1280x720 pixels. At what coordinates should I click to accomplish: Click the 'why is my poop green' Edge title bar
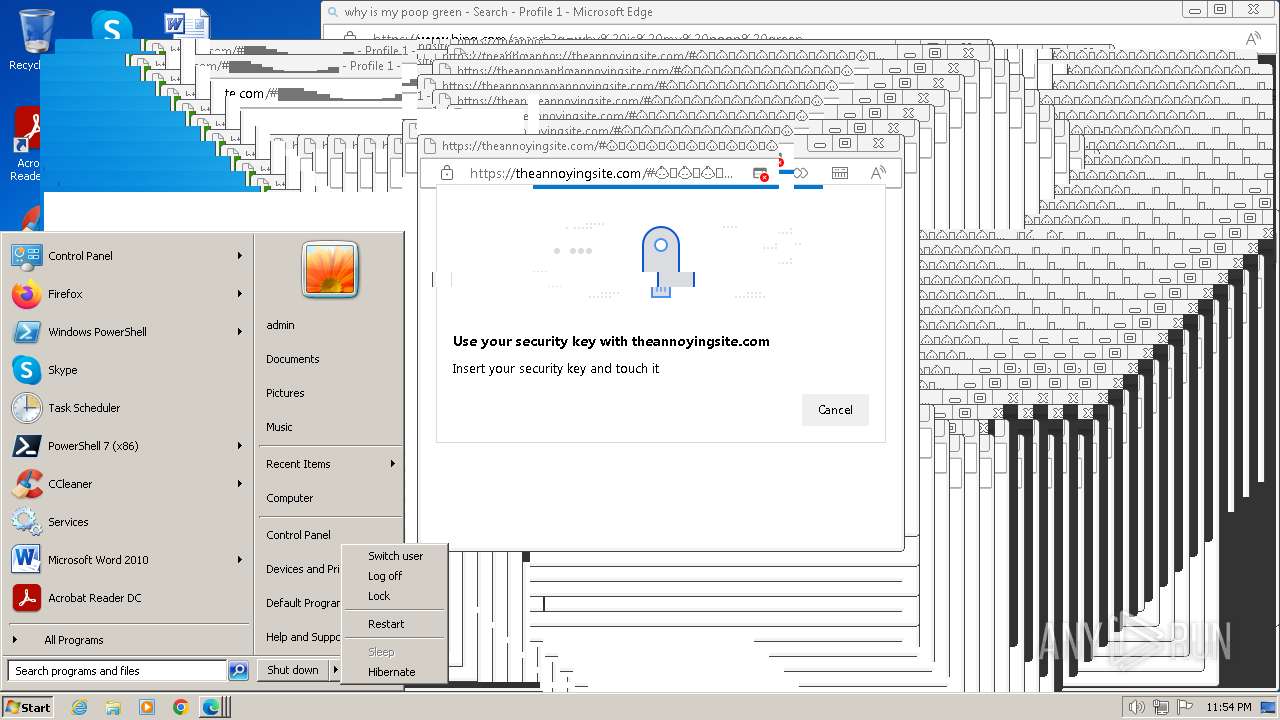click(x=750, y=12)
